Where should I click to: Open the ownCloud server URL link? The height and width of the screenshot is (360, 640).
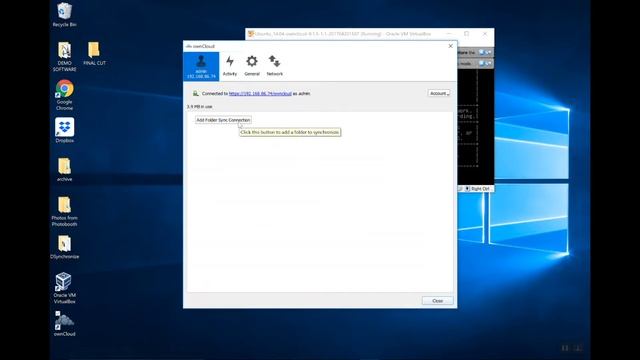pyautogui.click(x=260, y=93)
